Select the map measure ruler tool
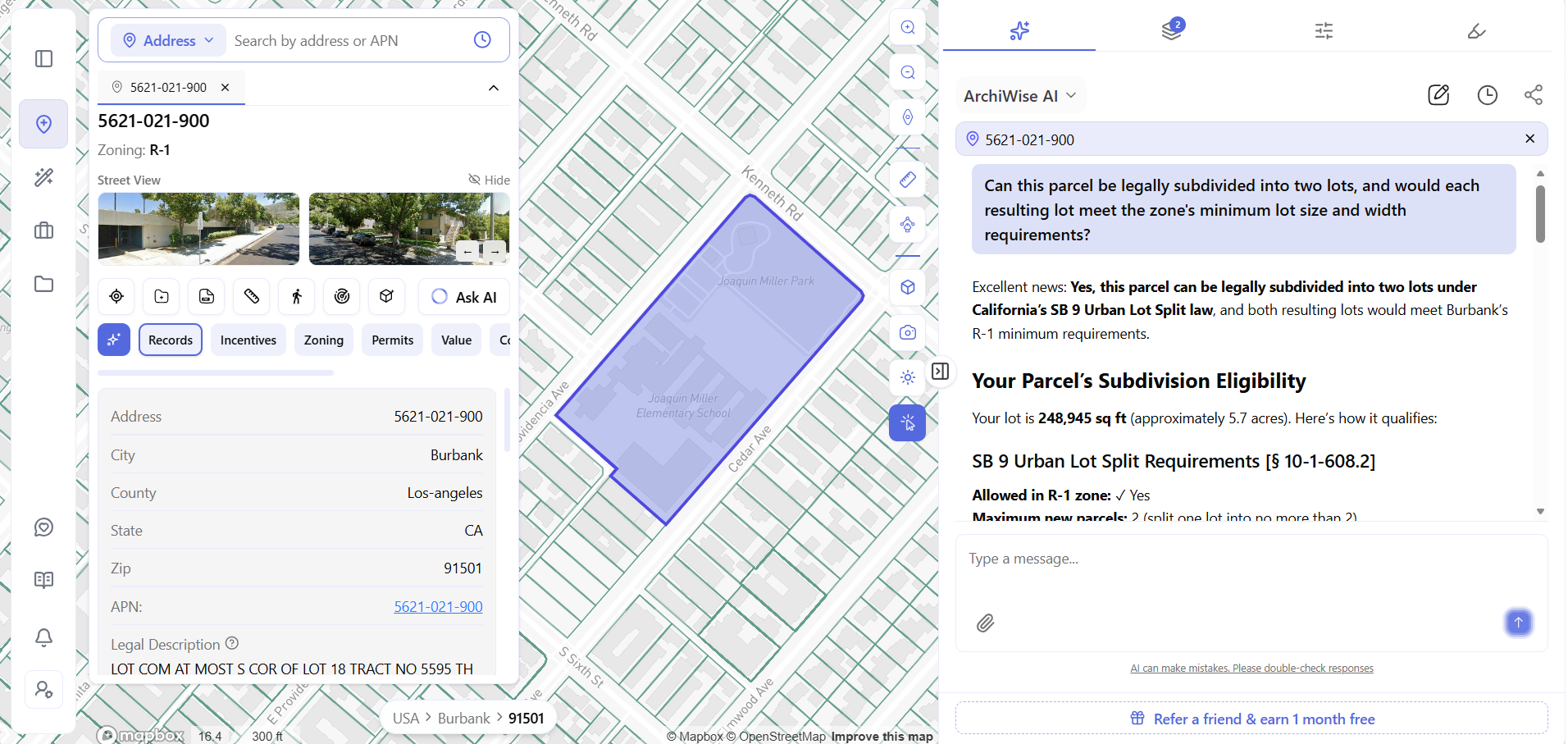 (908, 180)
